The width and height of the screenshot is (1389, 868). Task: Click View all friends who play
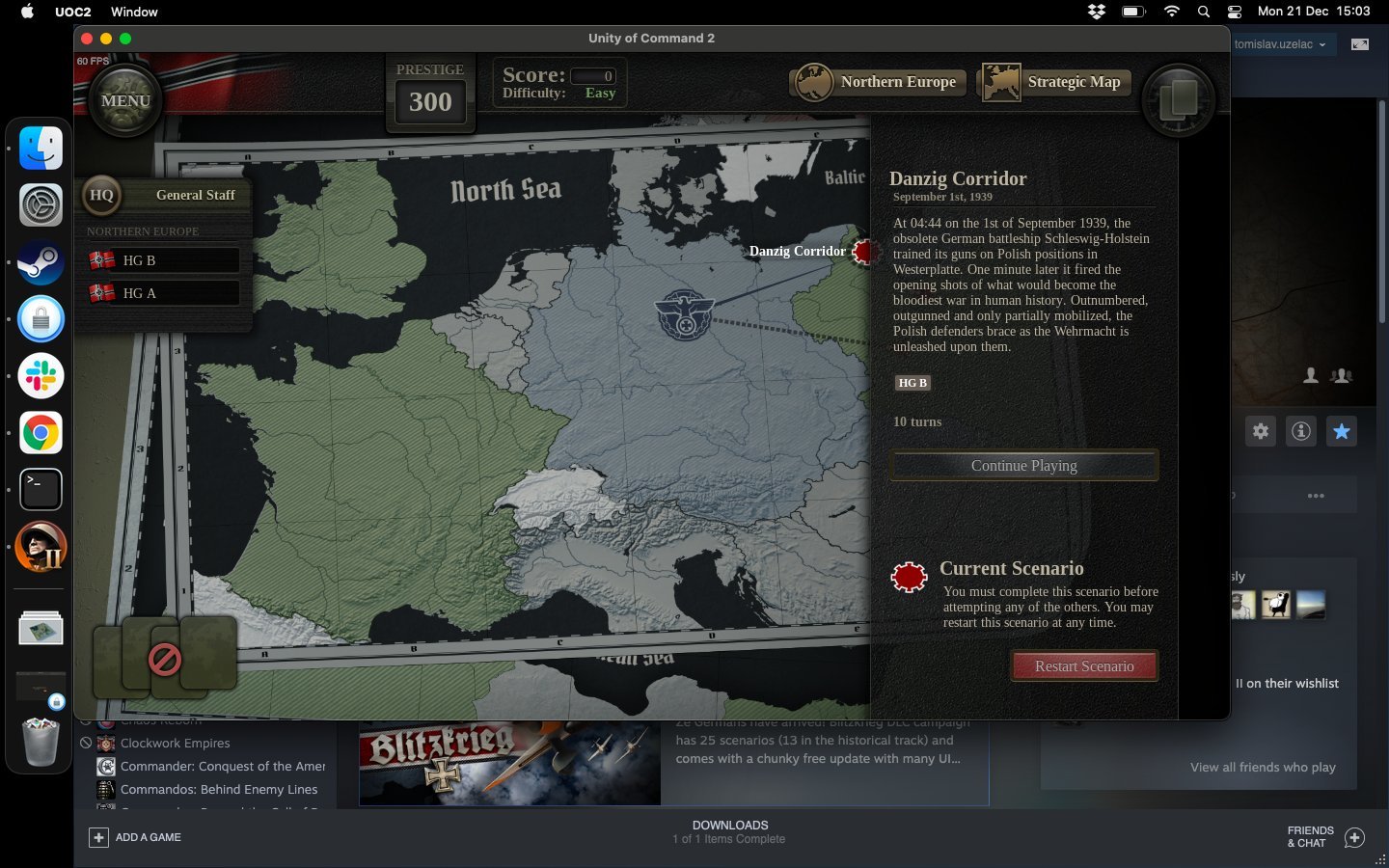pos(1263,767)
